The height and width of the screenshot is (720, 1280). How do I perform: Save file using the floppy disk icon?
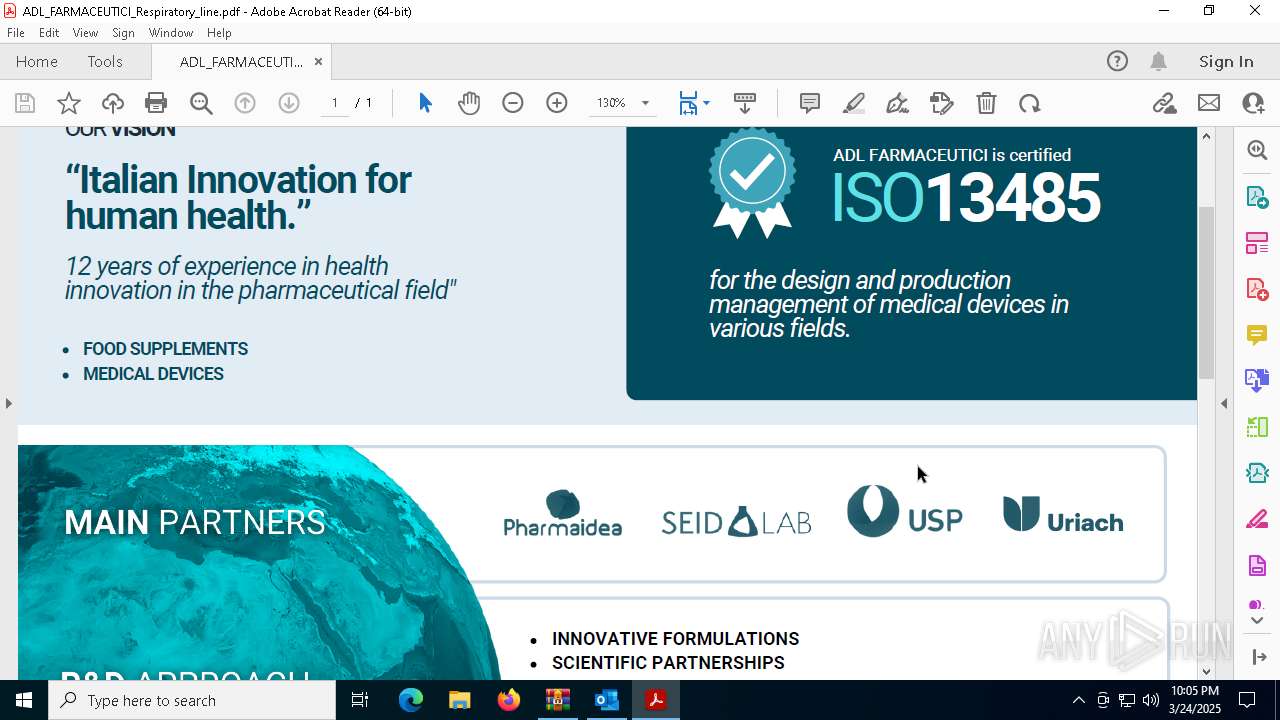25,103
